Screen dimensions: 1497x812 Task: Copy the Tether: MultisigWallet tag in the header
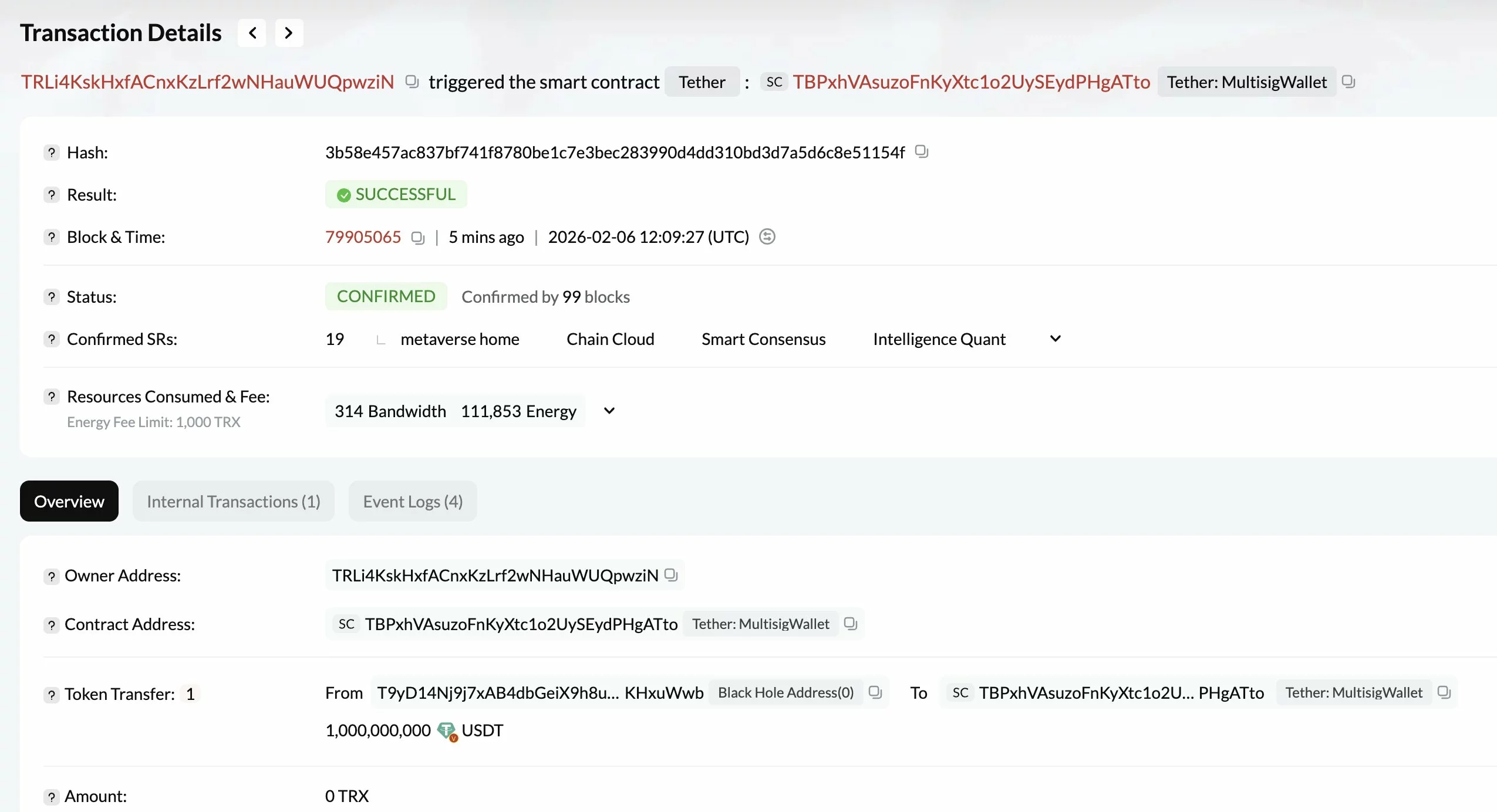1348,82
